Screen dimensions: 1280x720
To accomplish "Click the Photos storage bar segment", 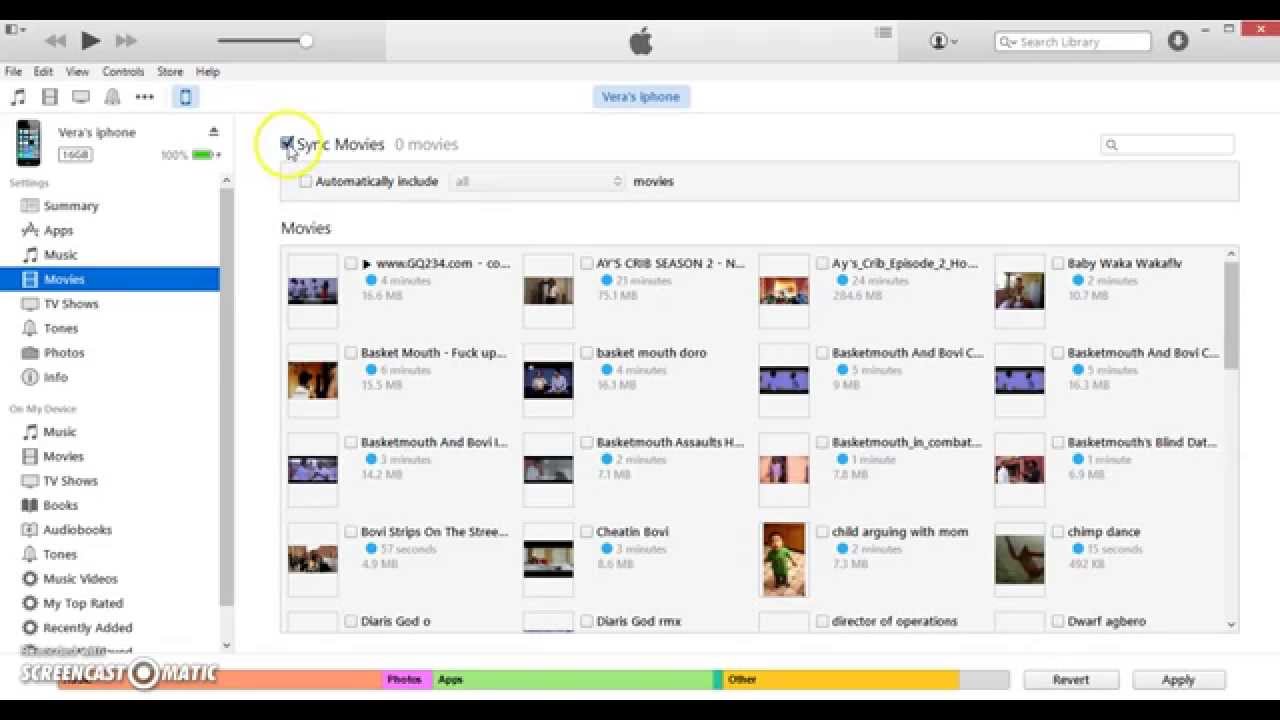I will 407,680.
